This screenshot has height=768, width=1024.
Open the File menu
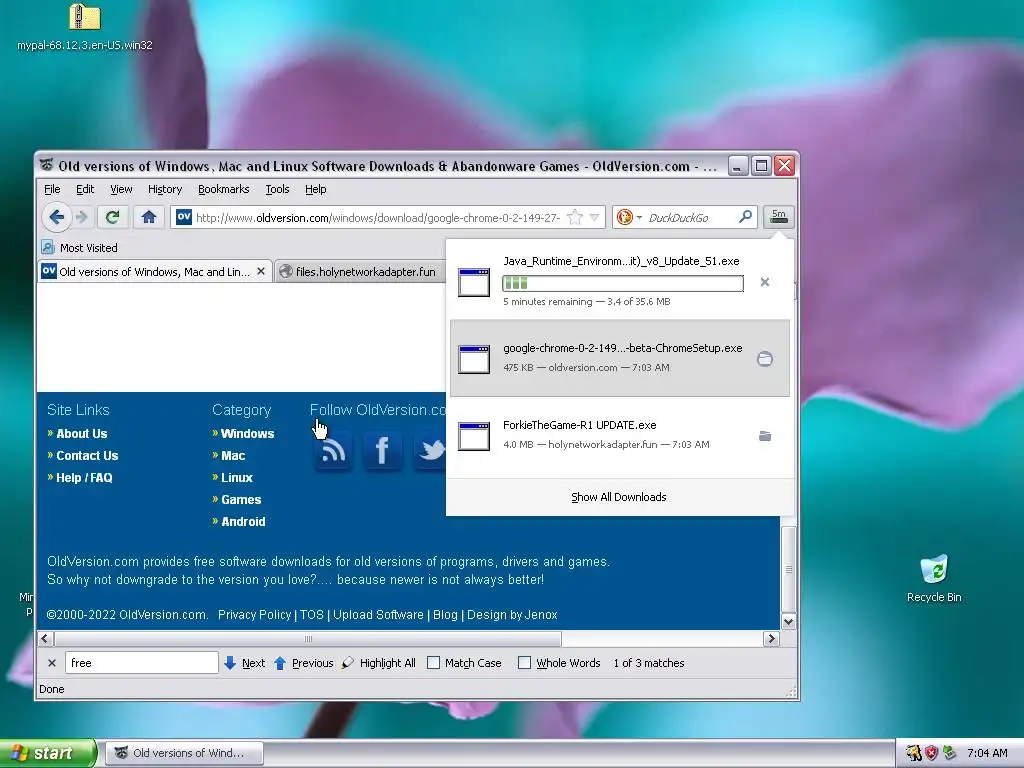pyautogui.click(x=52, y=189)
